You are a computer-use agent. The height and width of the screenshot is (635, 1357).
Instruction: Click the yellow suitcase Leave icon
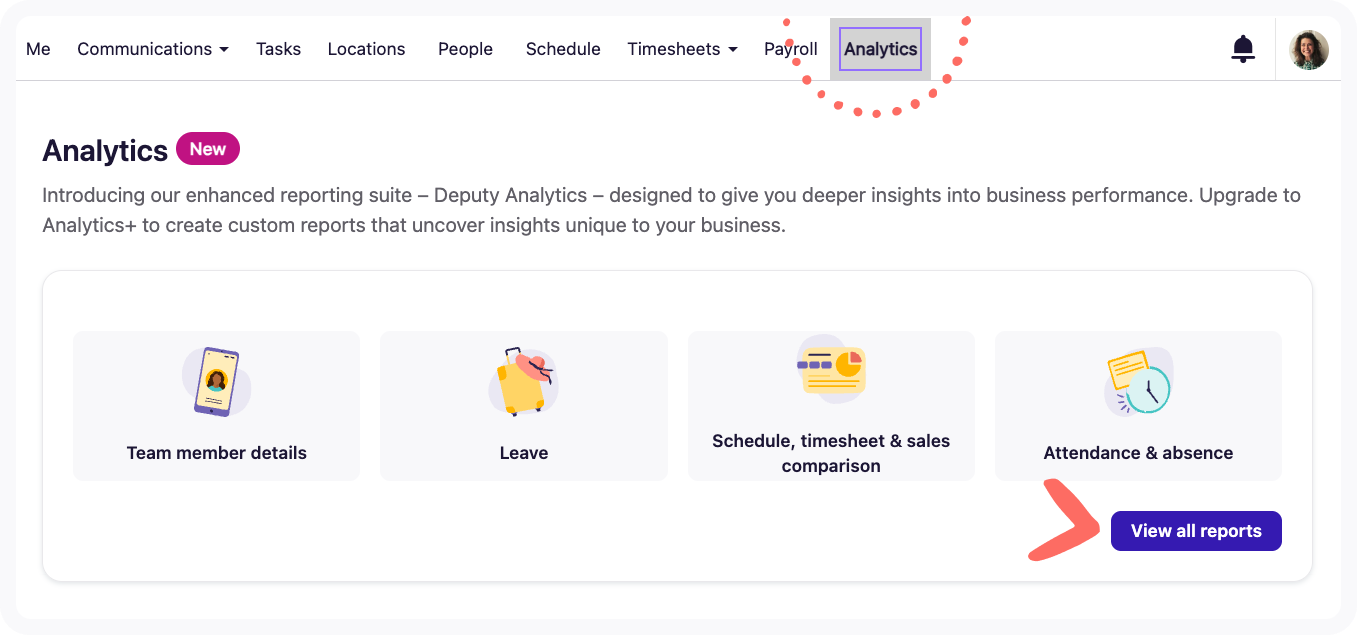(523, 381)
